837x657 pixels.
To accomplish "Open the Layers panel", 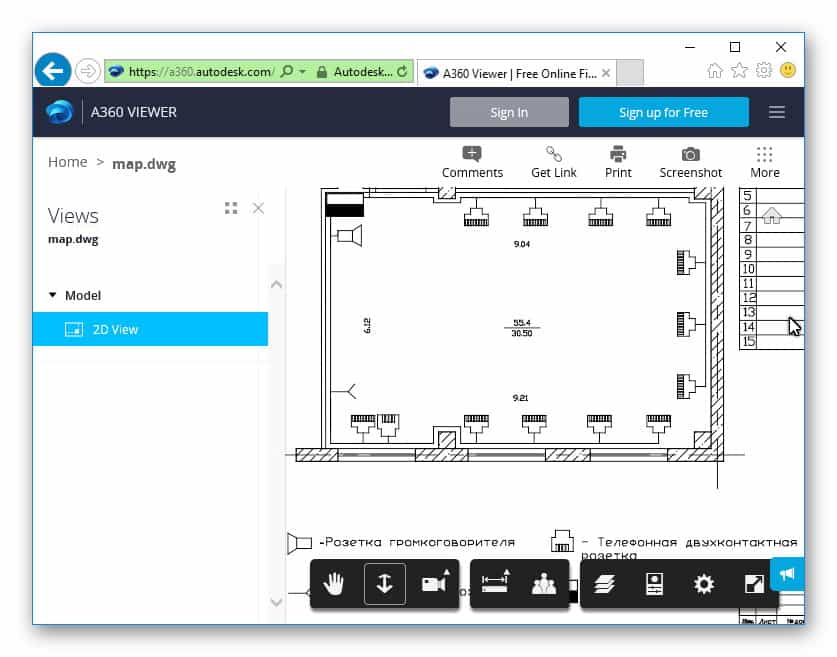I will pos(604,585).
